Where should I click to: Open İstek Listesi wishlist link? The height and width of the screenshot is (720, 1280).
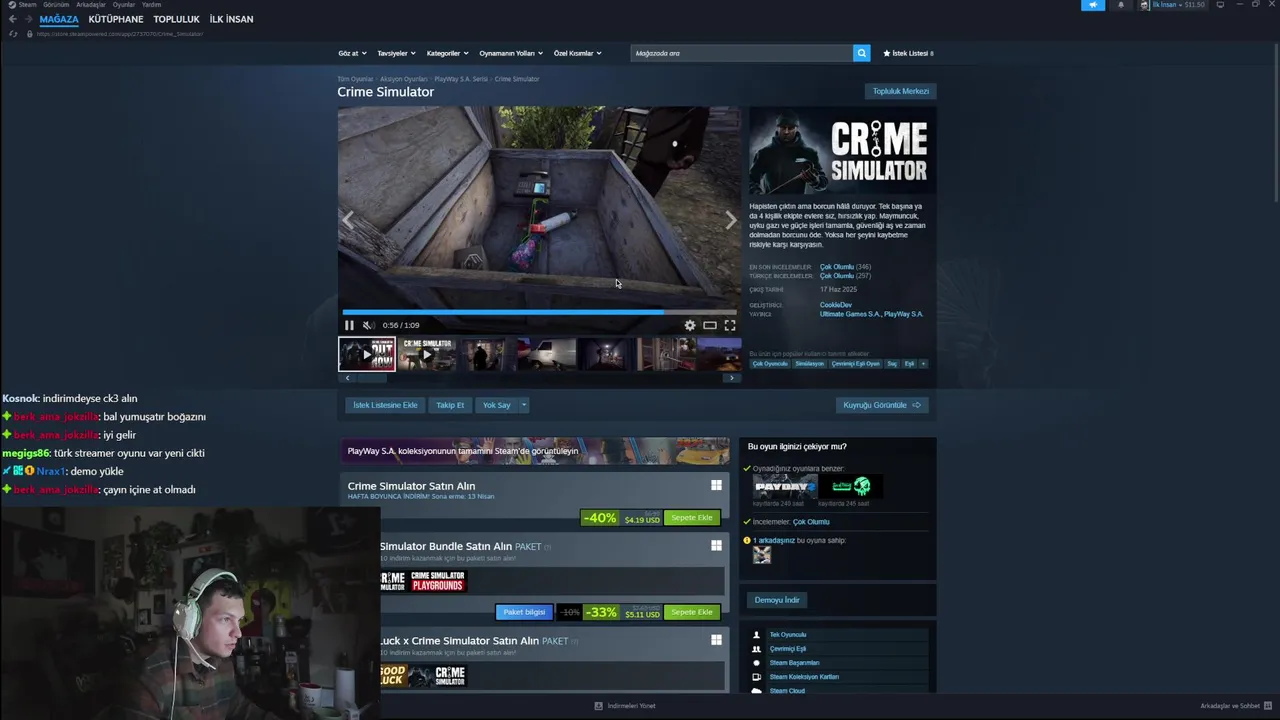coord(908,53)
